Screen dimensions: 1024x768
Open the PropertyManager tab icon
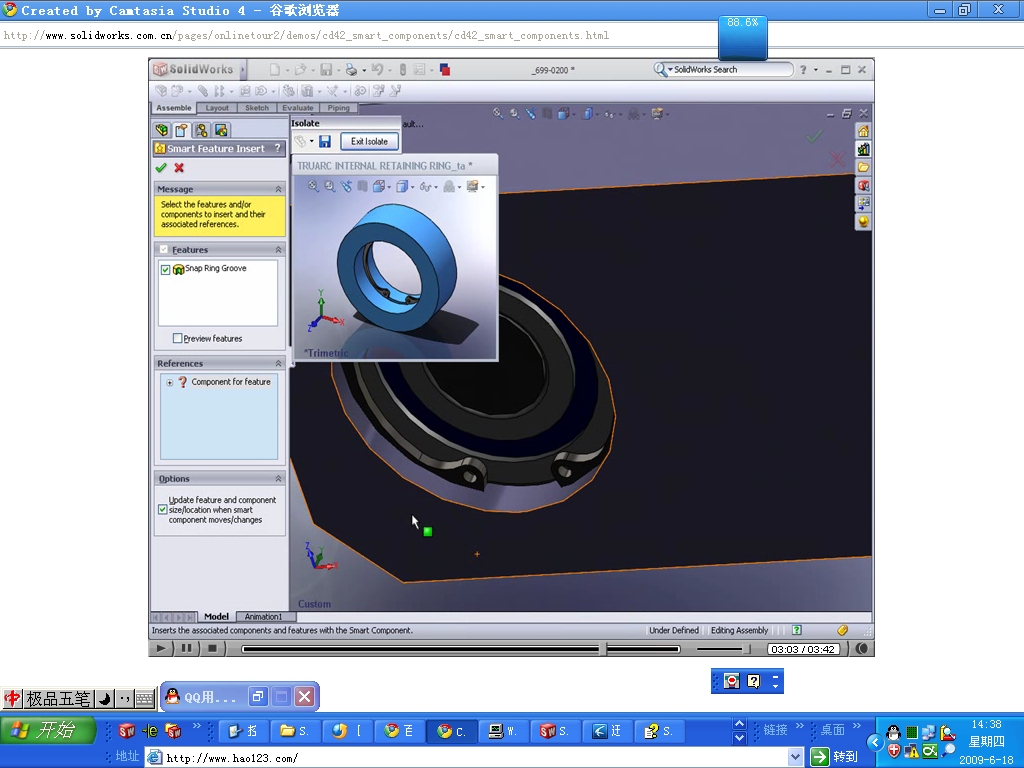pos(182,130)
